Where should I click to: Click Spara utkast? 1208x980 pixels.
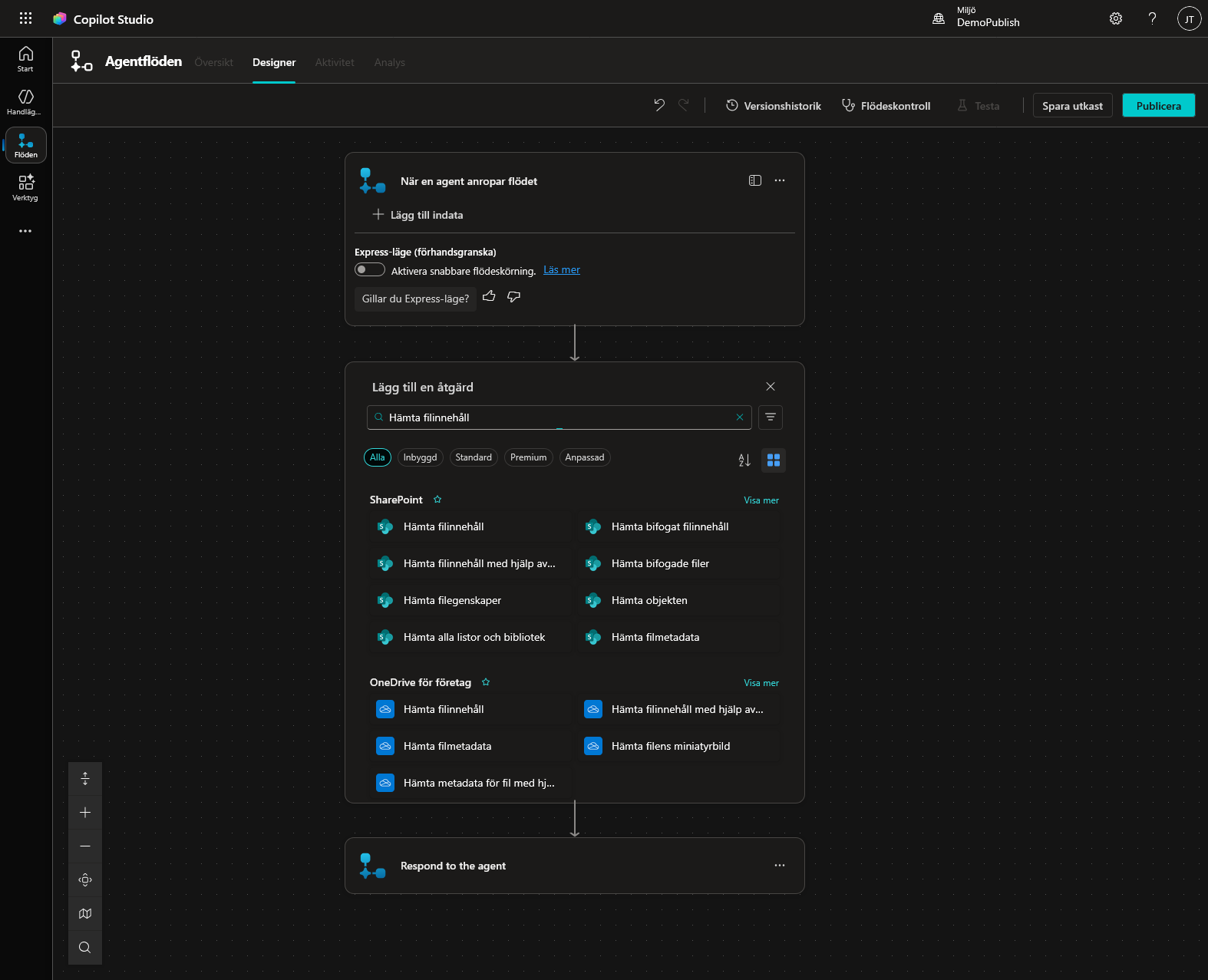click(1072, 105)
